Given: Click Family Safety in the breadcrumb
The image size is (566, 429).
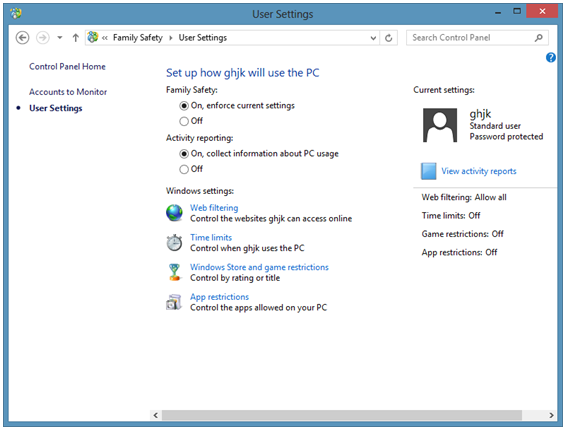Looking at the screenshot, I should pyautogui.click(x=138, y=38).
